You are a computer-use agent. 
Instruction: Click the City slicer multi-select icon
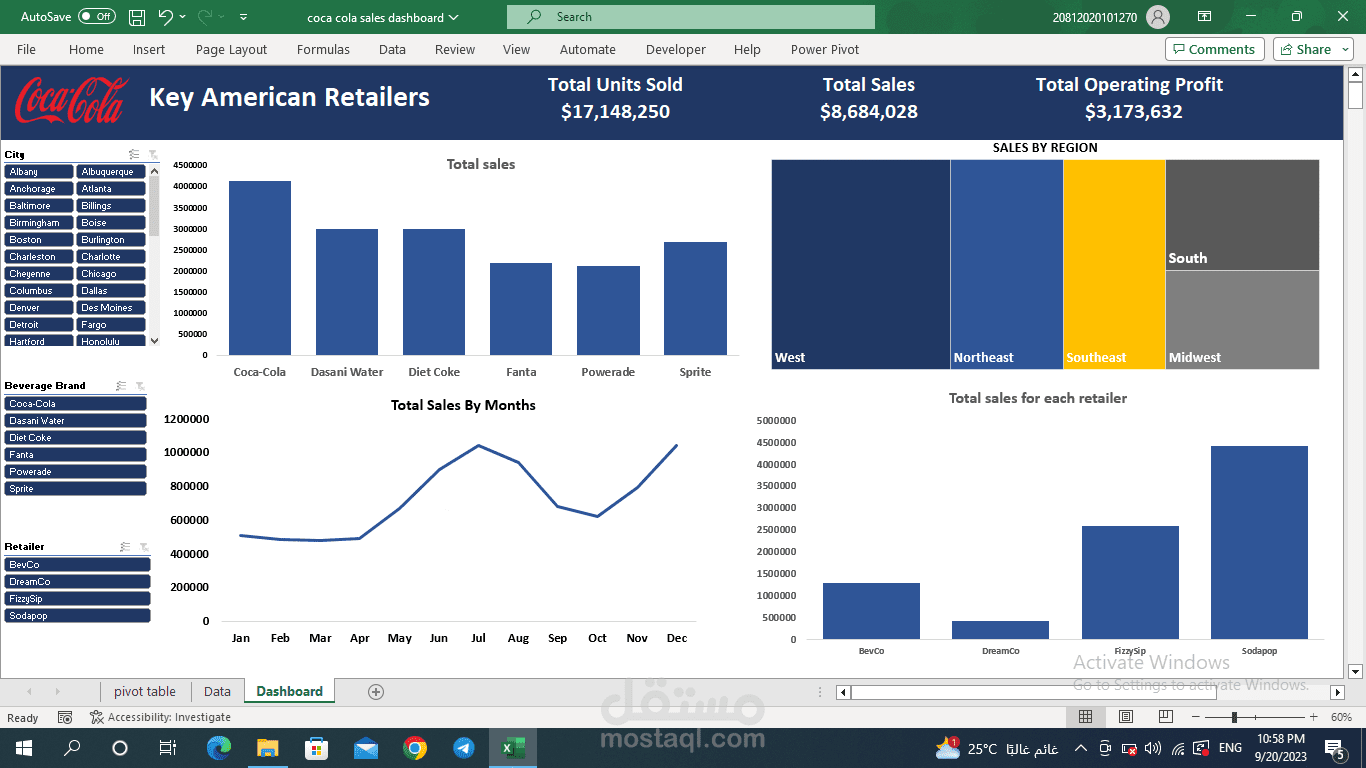click(x=134, y=154)
